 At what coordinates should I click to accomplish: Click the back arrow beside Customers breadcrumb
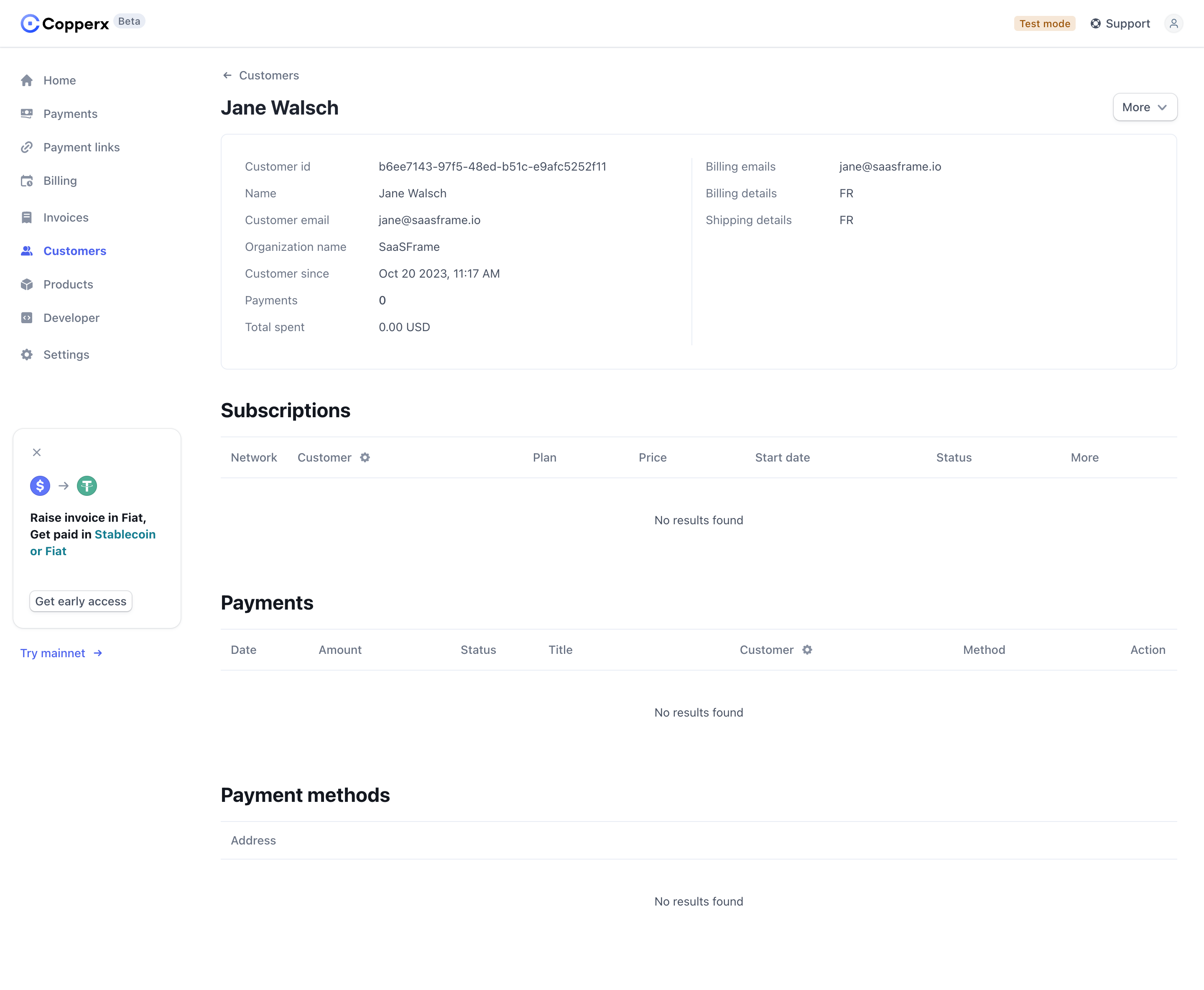click(227, 75)
